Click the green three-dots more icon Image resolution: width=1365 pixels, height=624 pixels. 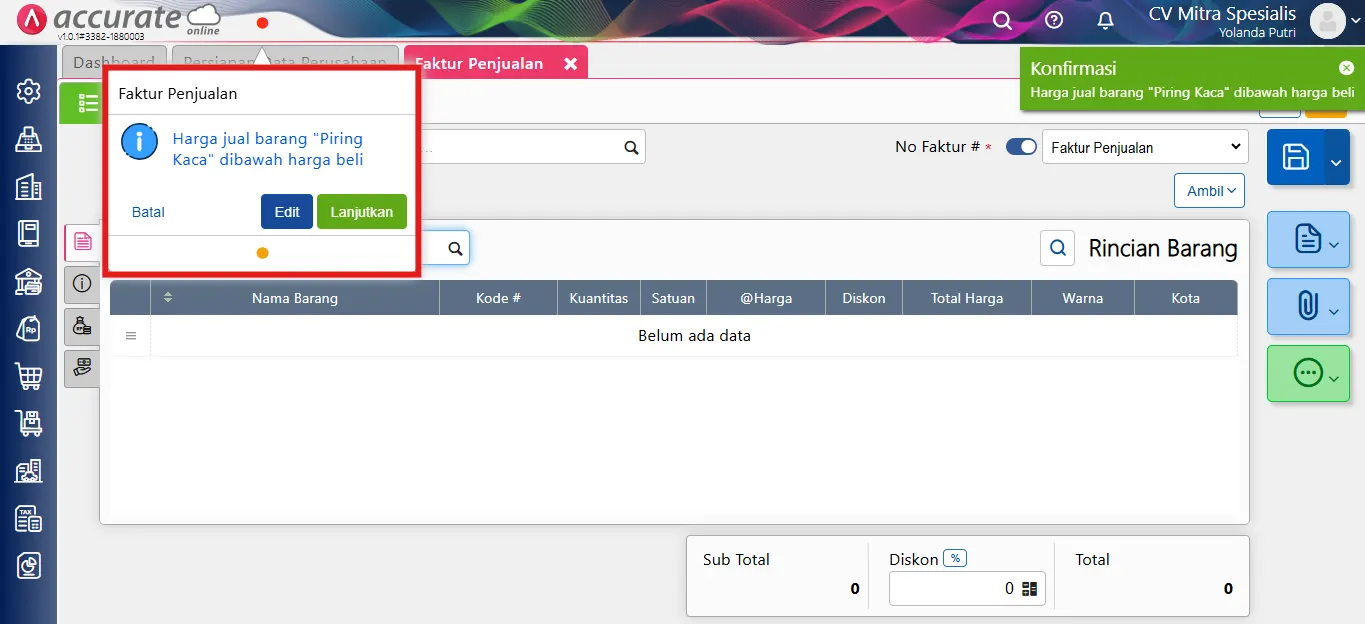1307,373
